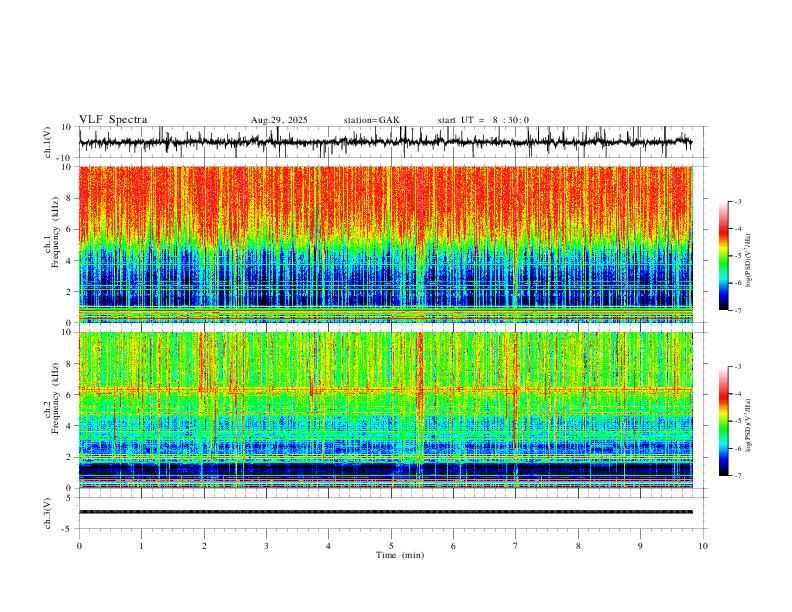Click the ch.1 spectrogram panel

[x=385, y=244]
